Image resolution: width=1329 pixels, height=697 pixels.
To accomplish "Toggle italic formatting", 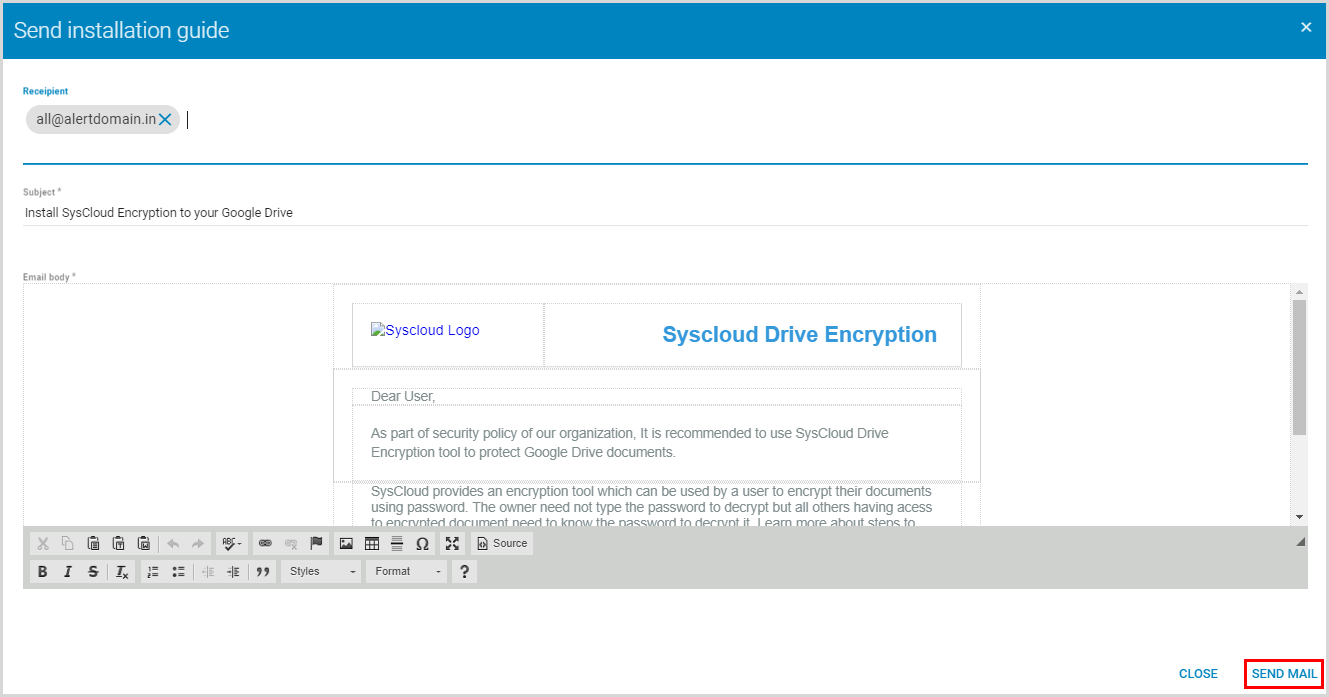I will click(68, 571).
